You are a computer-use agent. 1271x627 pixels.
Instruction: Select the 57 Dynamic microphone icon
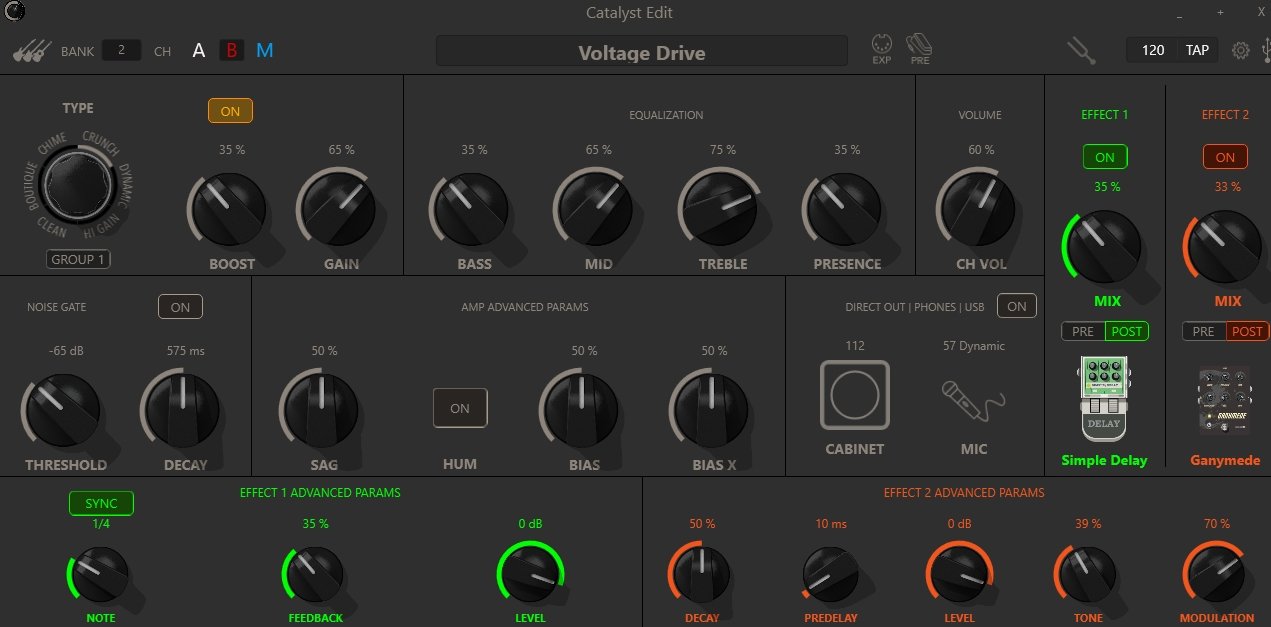(x=972, y=402)
